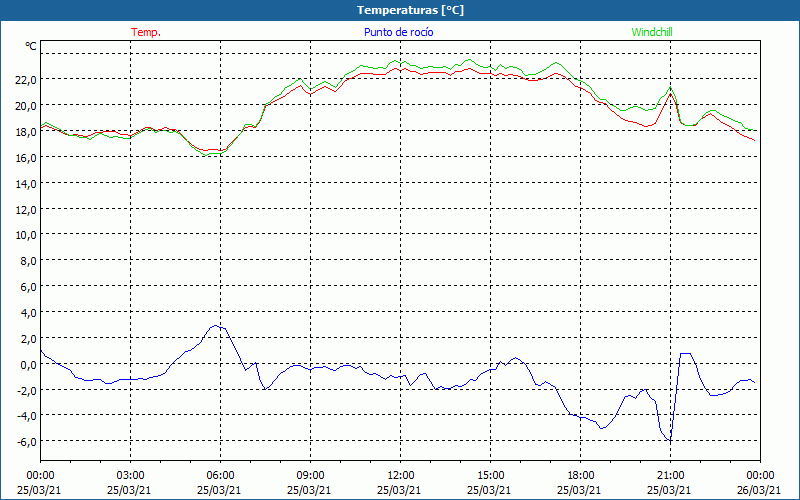Viewport: 800px width, 500px height.
Task: Click the 18,0 y-axis value
Action: pyautogui.click(x=26, y=132)
